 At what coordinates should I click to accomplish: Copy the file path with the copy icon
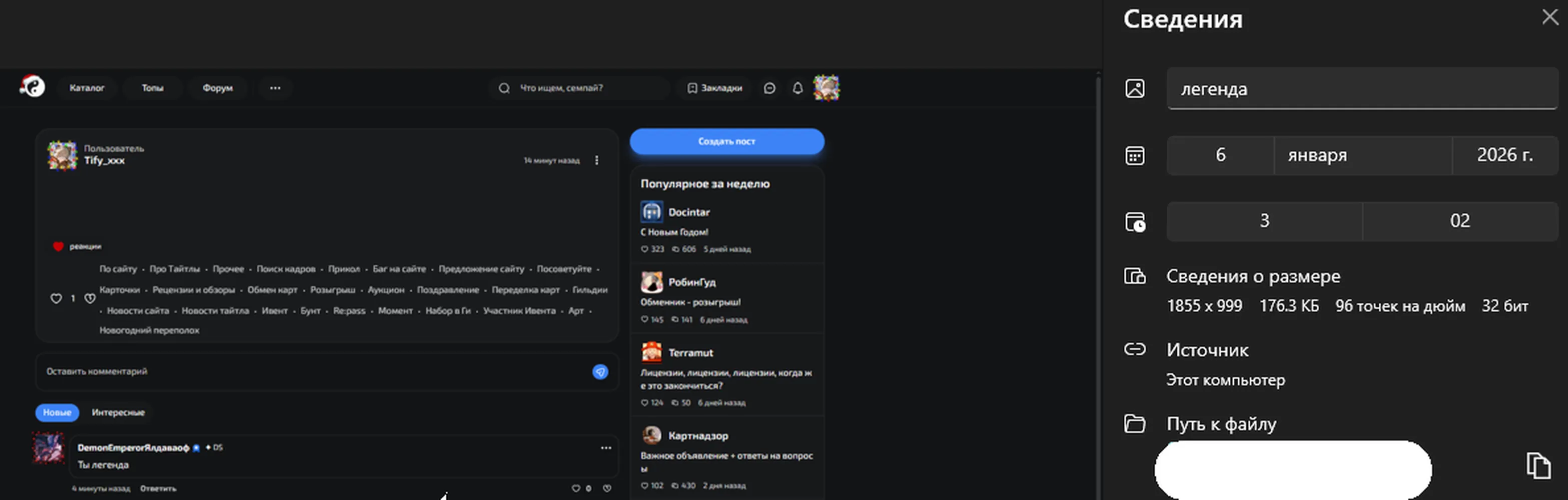pos(1538,466)
